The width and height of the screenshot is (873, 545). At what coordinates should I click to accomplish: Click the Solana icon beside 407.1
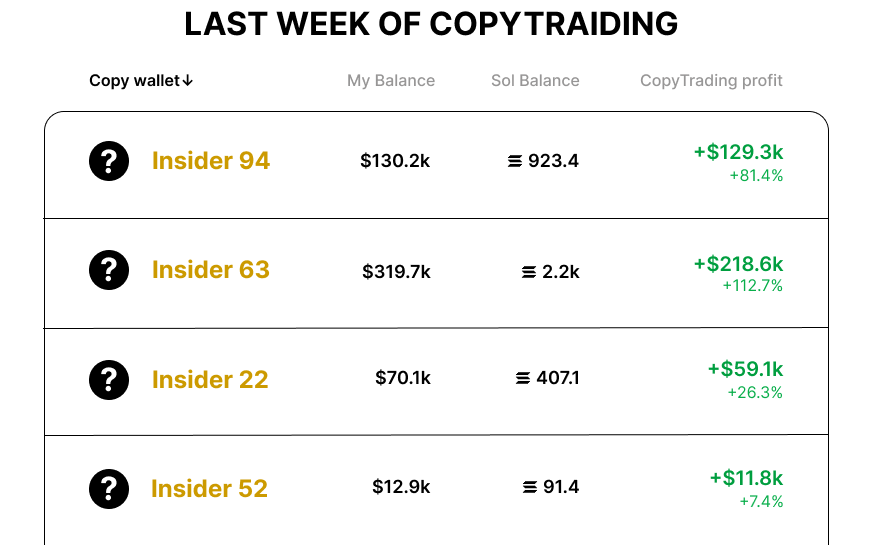click(523, 379)
